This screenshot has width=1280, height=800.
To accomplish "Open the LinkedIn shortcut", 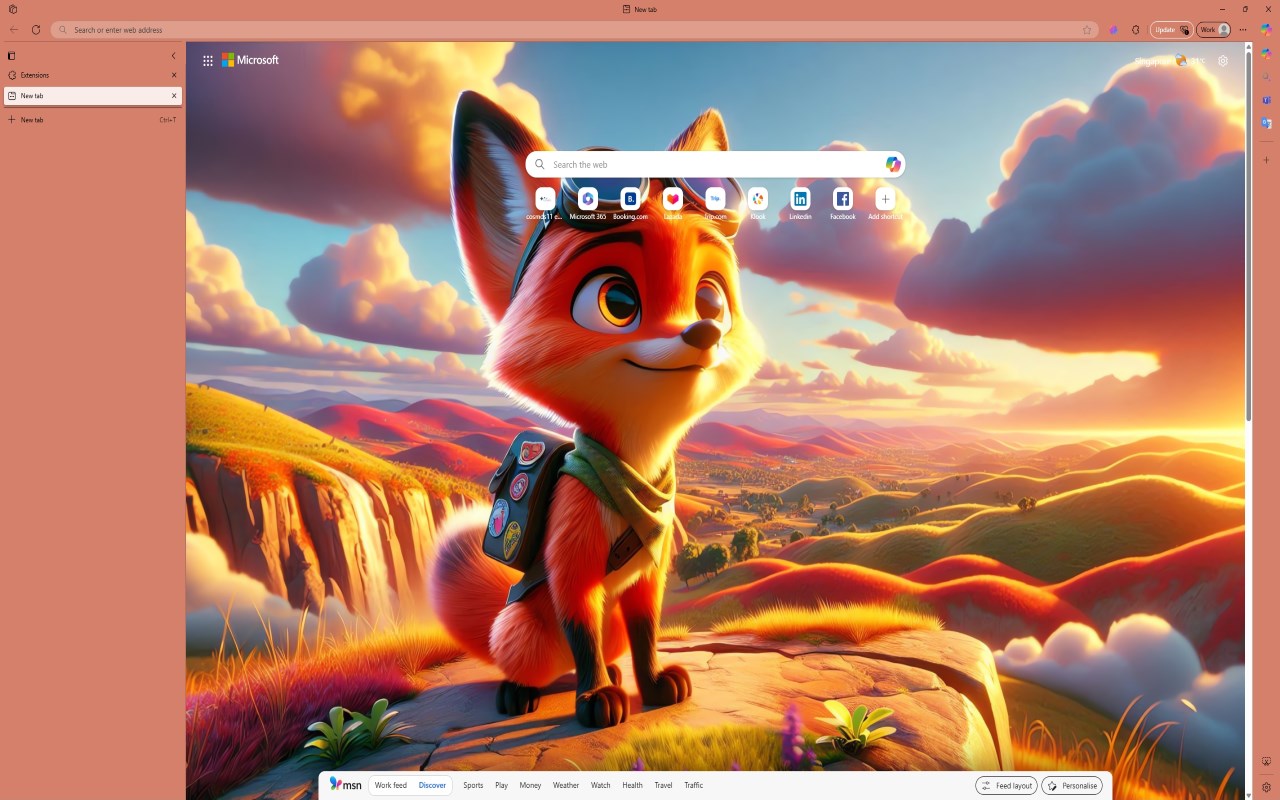I will (800, 203).
